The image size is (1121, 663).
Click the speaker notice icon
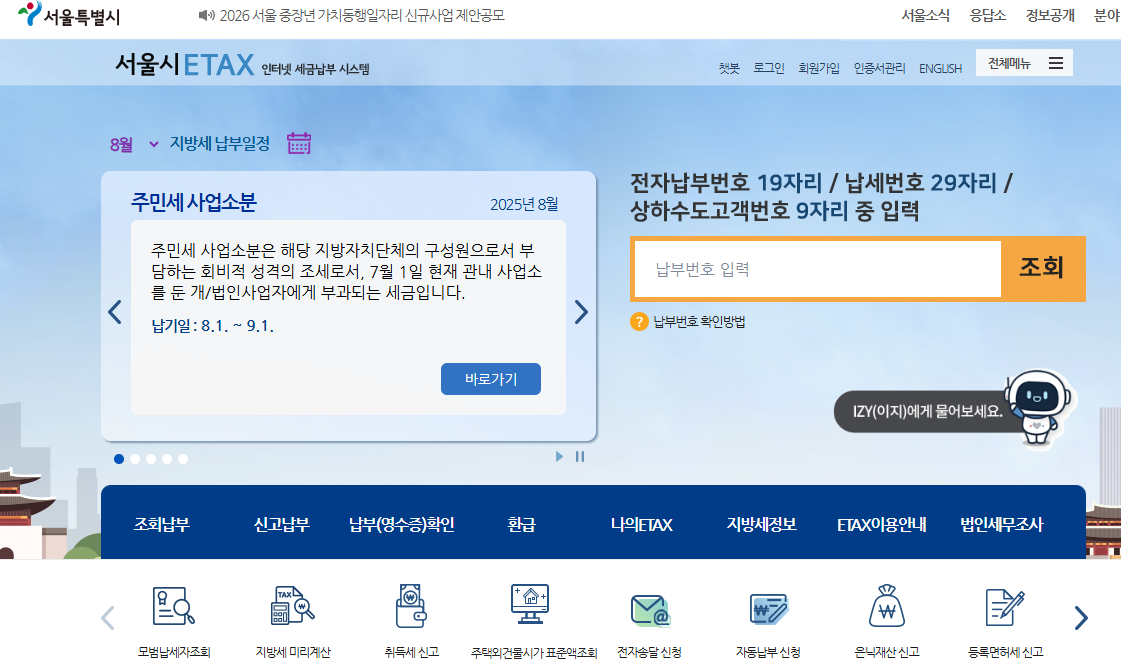tap(207, 16)
